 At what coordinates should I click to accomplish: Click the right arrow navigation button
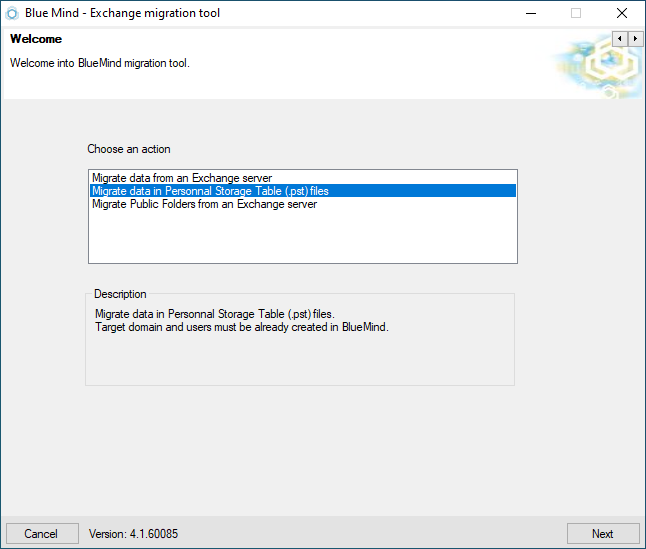coord(635,39)
